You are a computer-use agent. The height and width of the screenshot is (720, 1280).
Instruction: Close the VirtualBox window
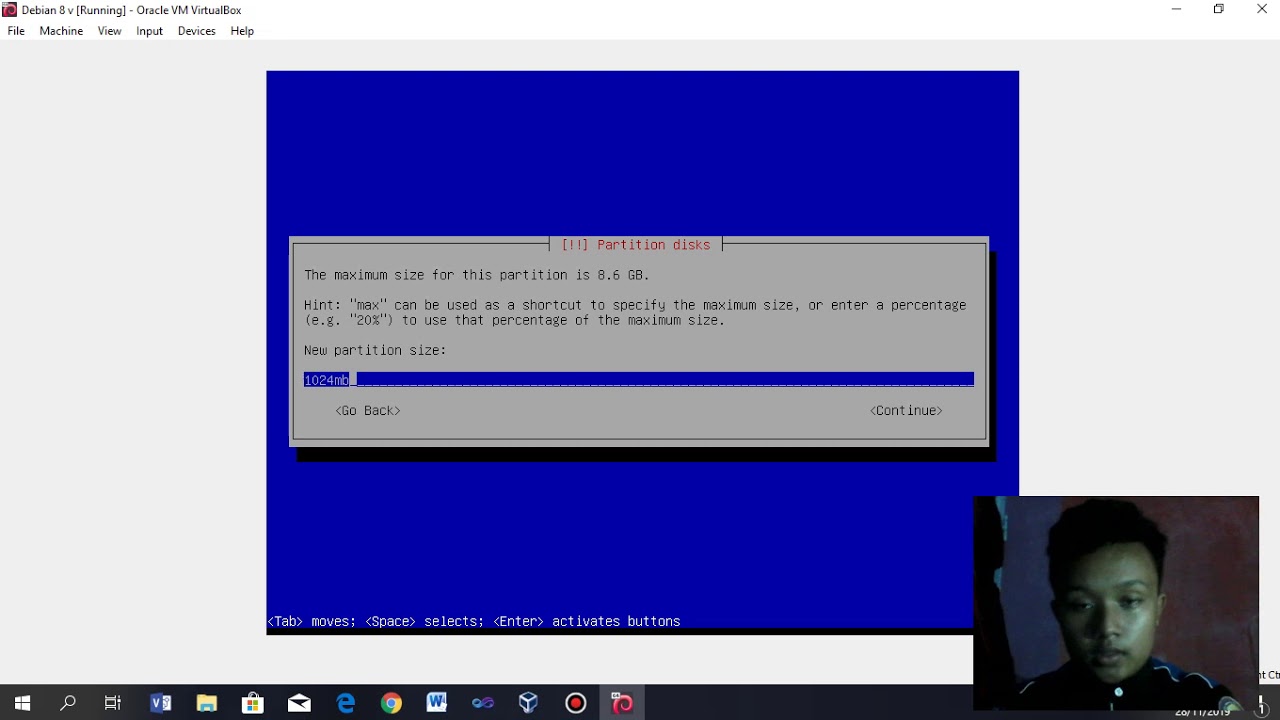[1261, 10]
